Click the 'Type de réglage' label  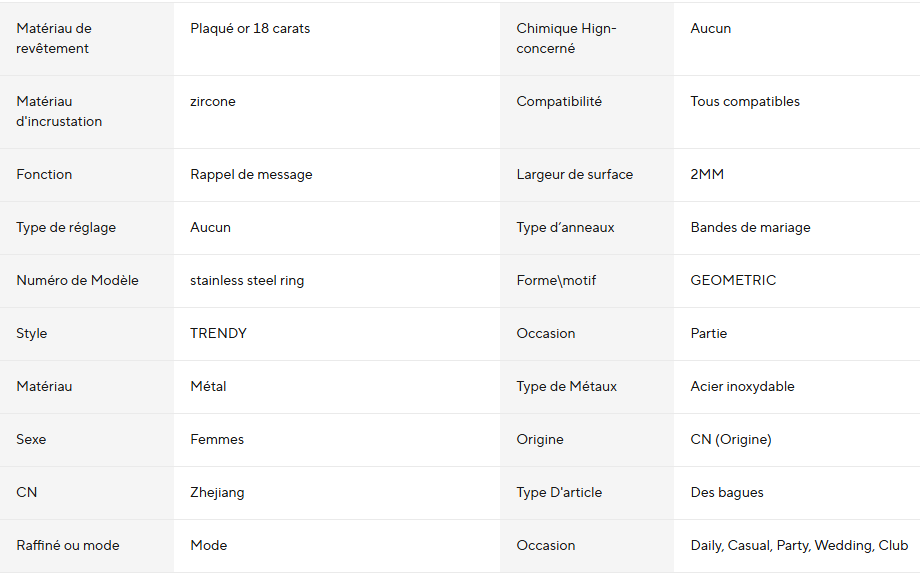[66, 227]
